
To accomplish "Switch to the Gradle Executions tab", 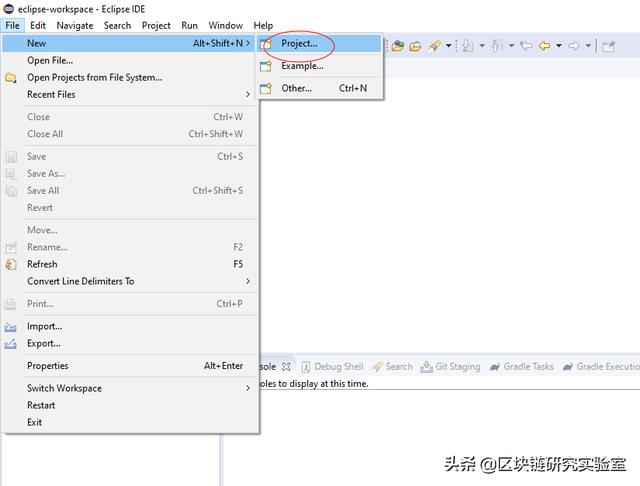I will tap(601, 367).
